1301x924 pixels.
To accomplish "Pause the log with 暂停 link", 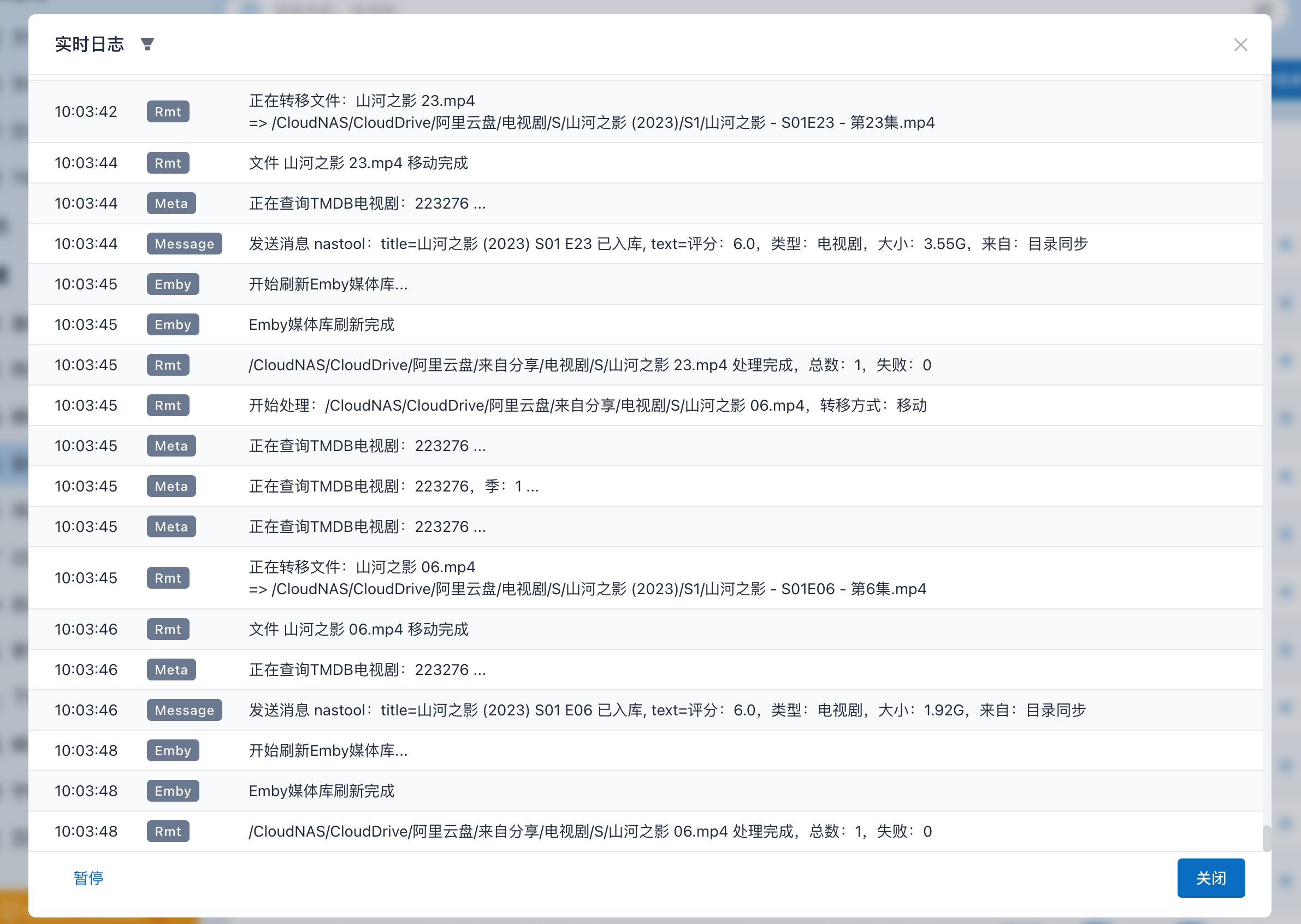I will click(88, 878).
